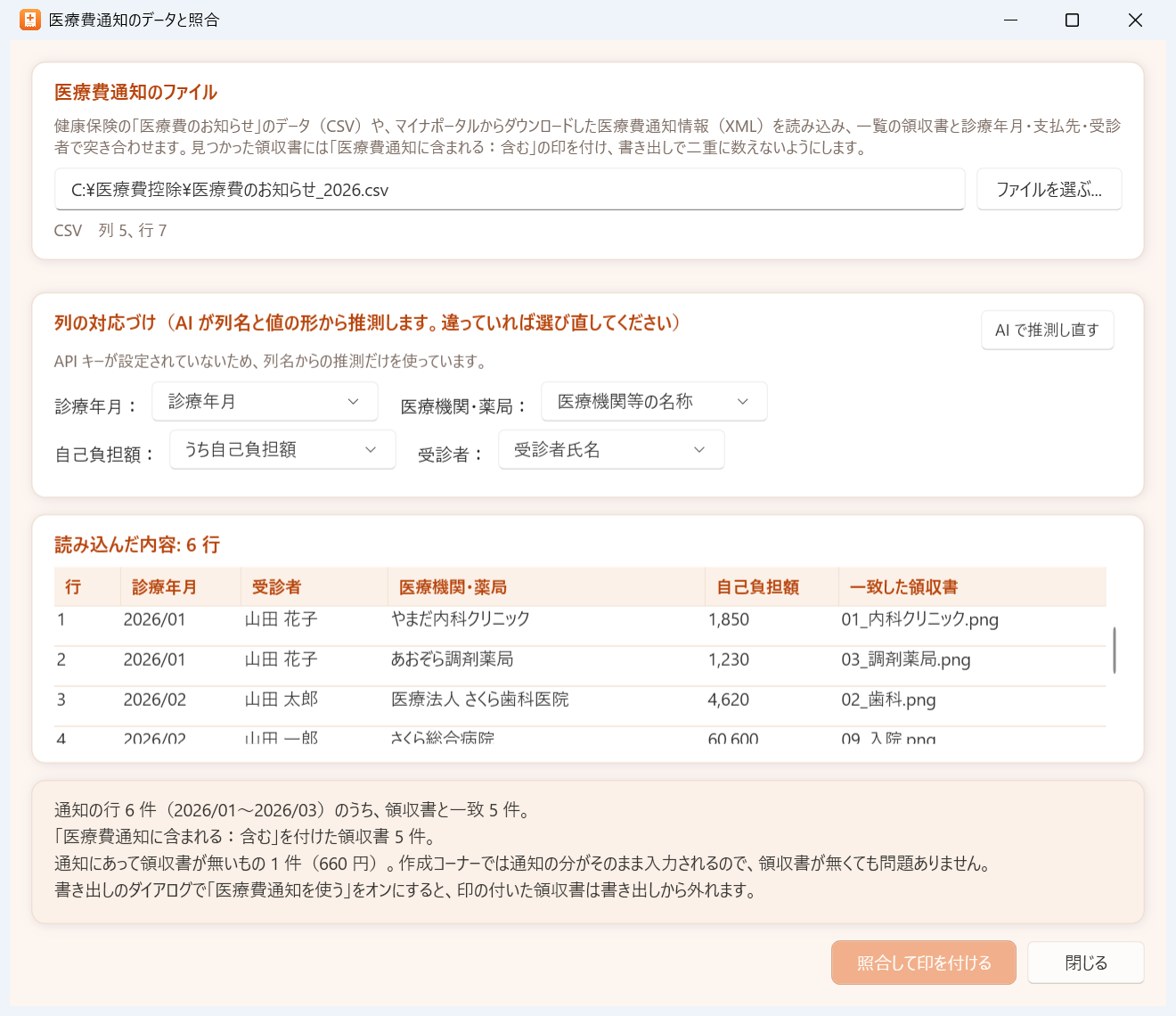Open the 診療年月 column dropdown
1176x1016 pixels.
pos(265,402)
